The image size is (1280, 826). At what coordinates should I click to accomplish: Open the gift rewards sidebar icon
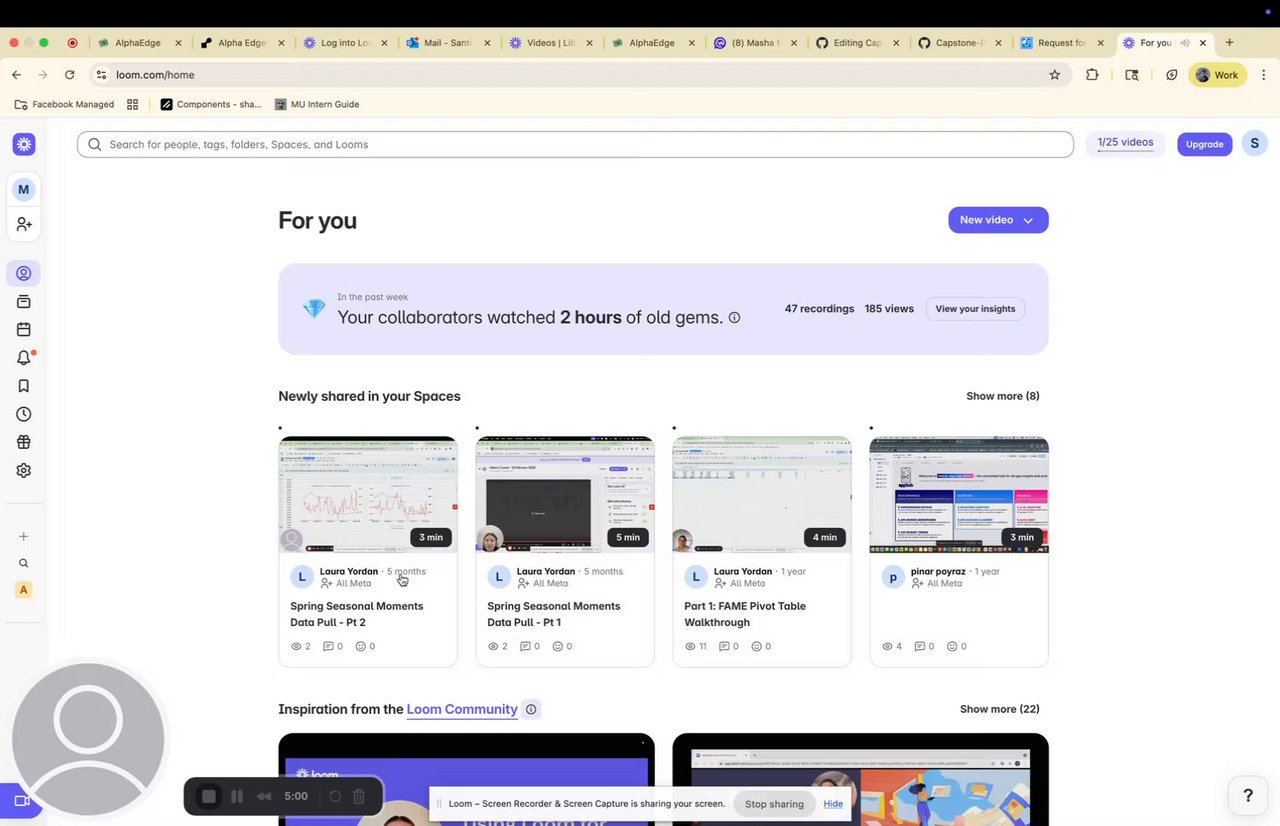point(24,442)
